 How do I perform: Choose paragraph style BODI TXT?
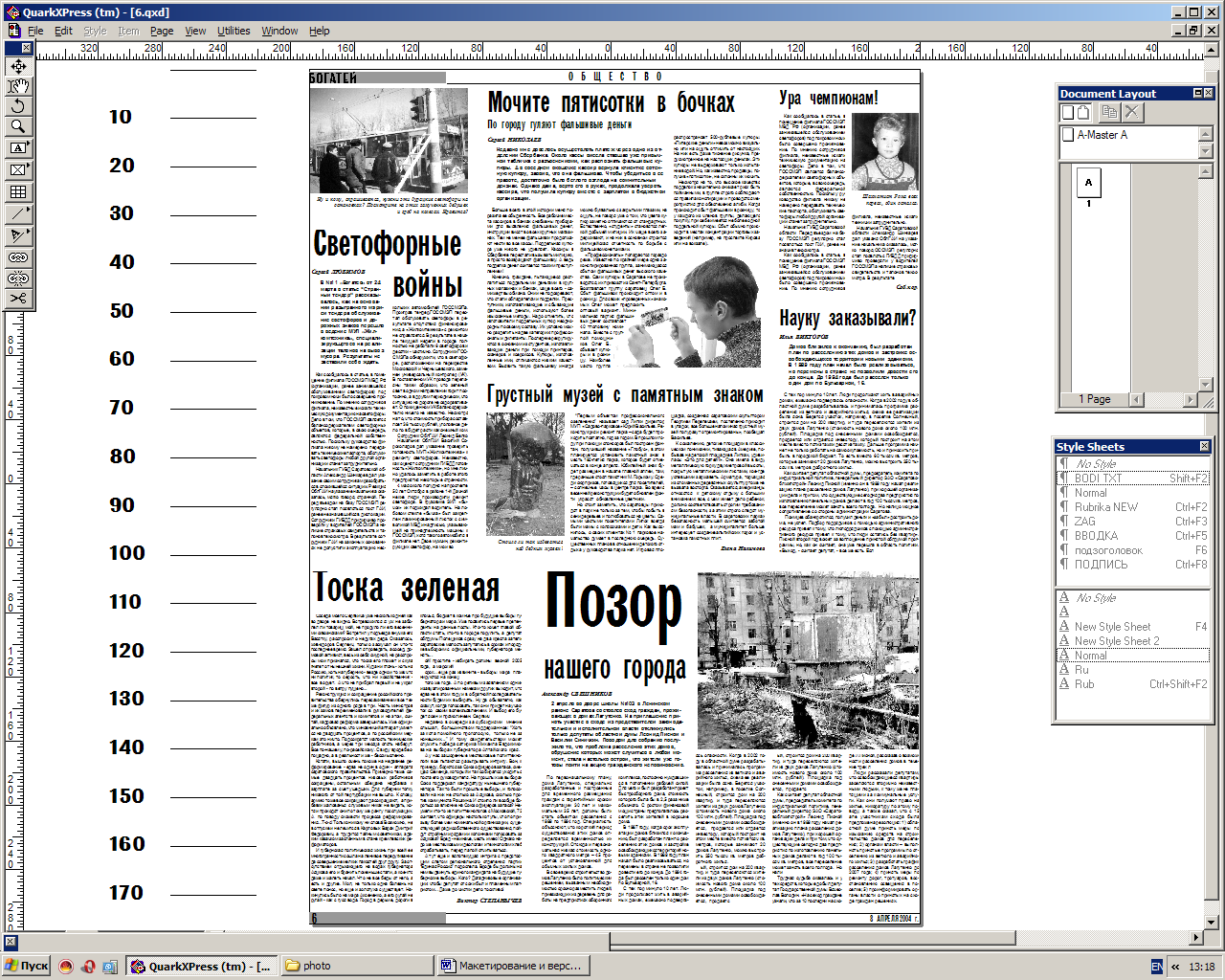(x=1134, y=479)
